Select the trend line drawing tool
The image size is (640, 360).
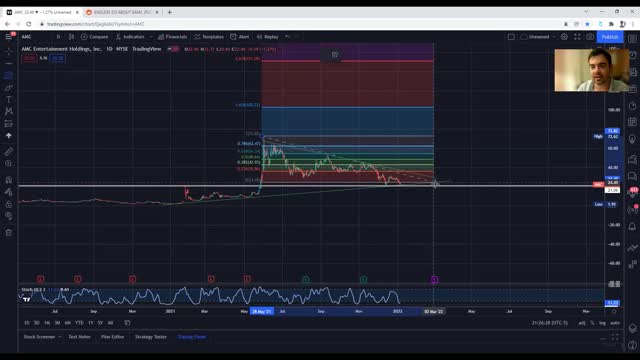(x=9, y=64)
